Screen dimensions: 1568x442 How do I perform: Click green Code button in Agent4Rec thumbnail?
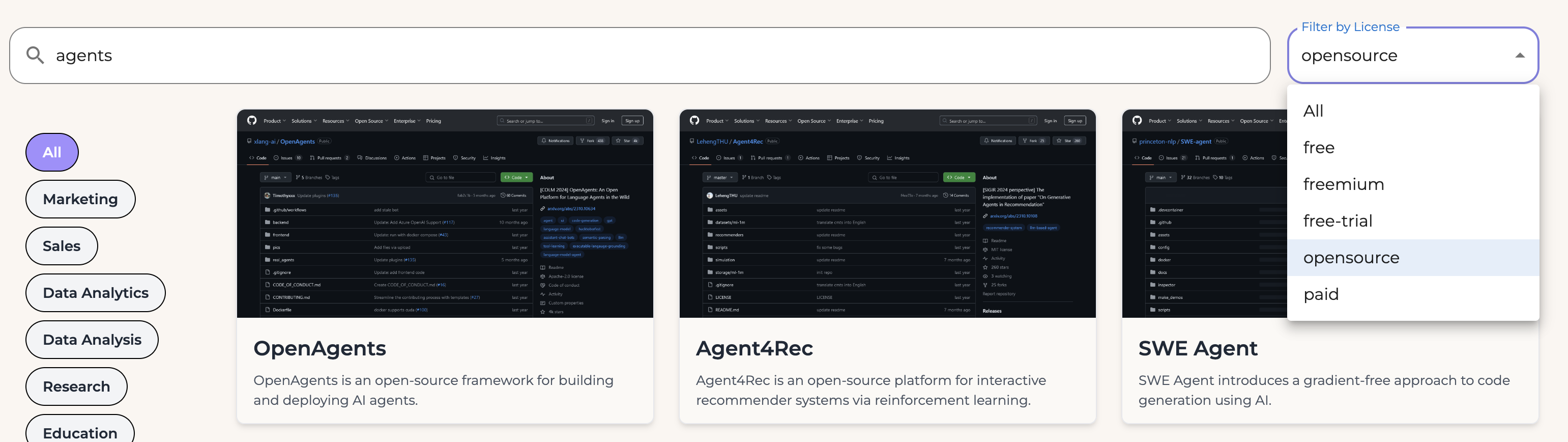coord(960,177)
